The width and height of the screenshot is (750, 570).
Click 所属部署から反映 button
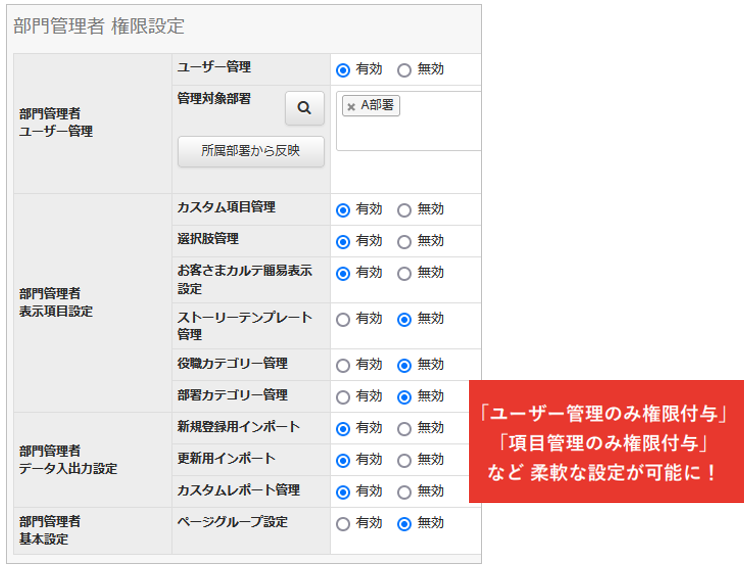click(x=251, y=151)
